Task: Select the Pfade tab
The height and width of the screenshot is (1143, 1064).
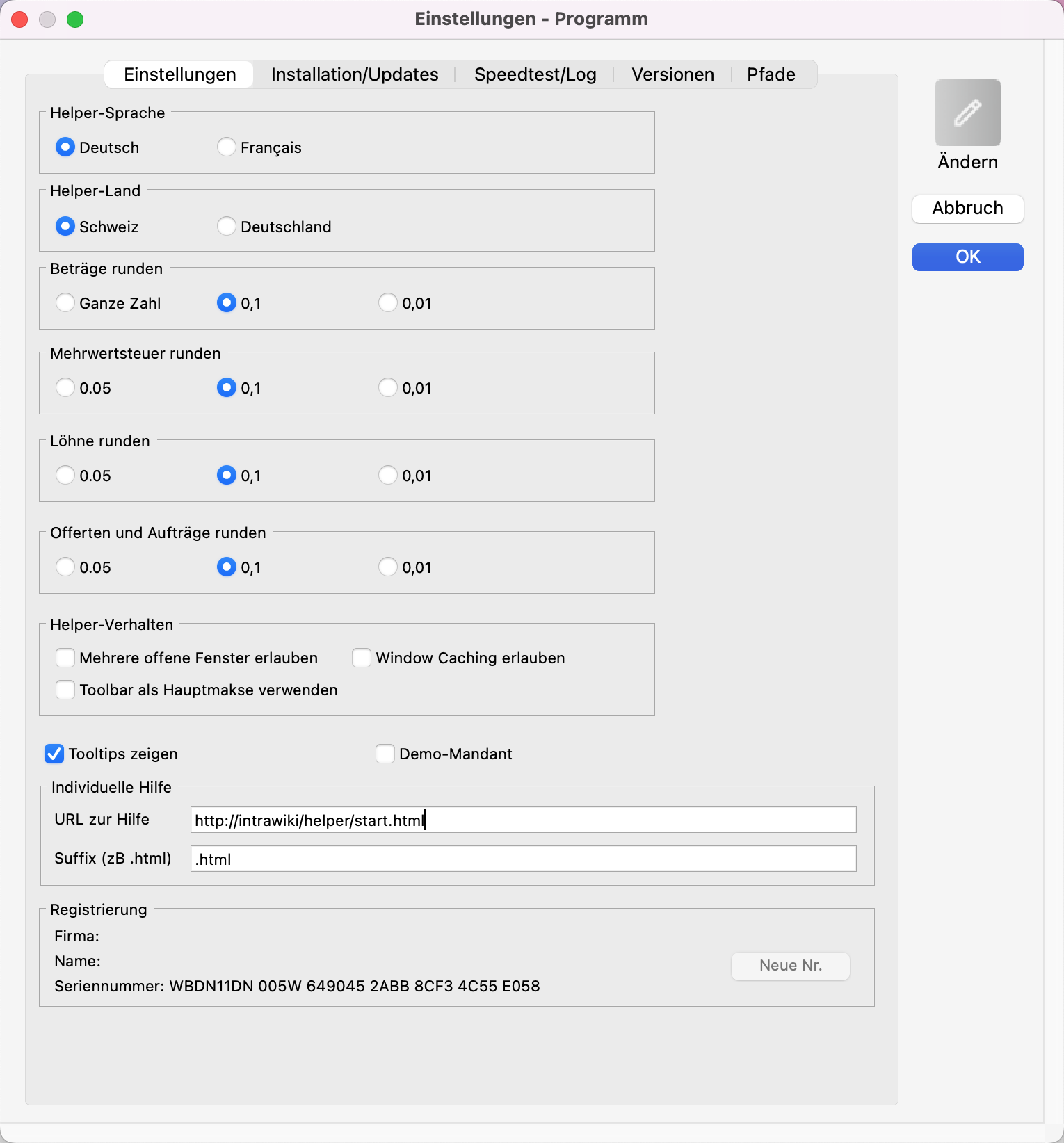Action: (771, 74)
